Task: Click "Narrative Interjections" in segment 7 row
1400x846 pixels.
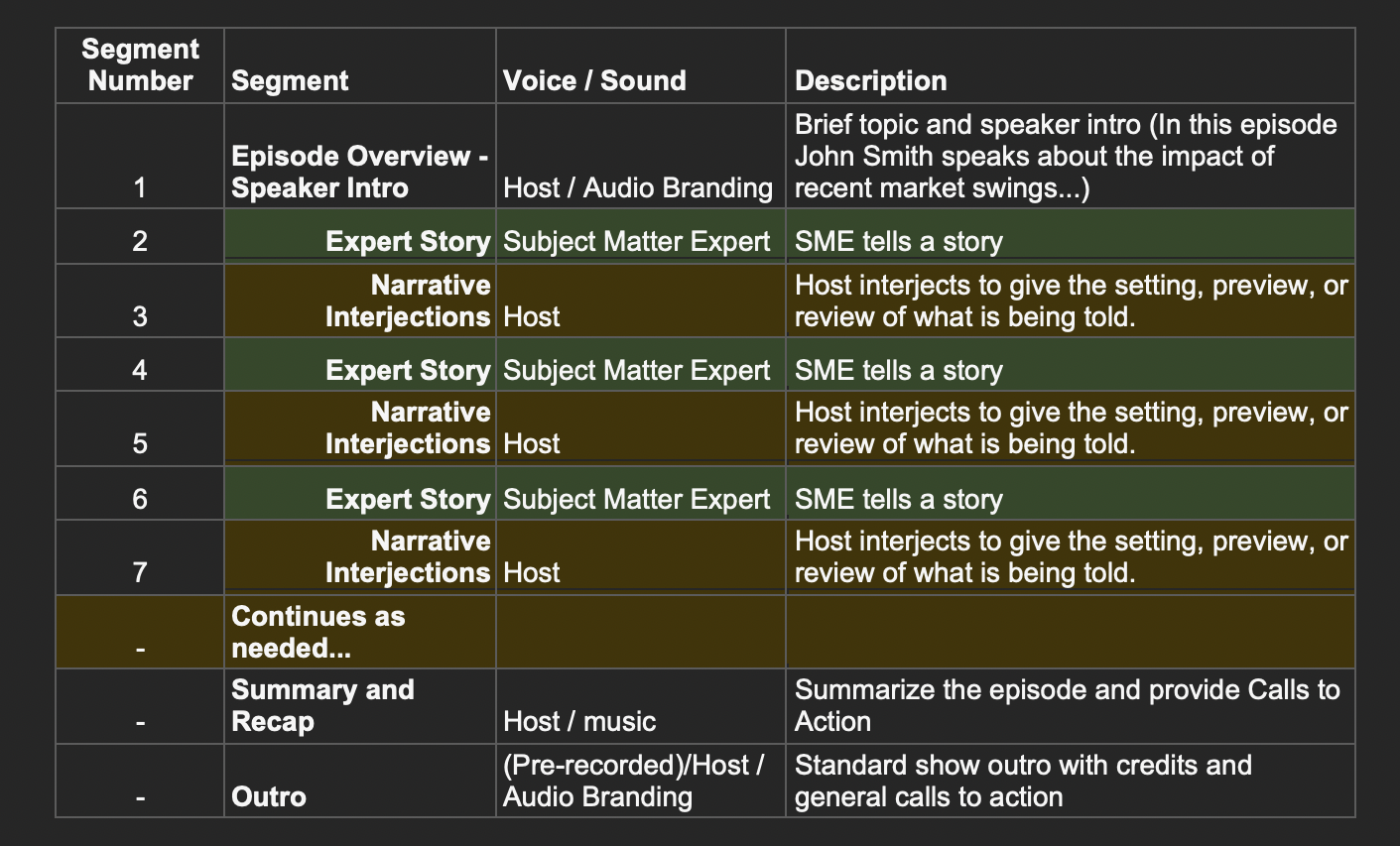Action: pos(360,557)
